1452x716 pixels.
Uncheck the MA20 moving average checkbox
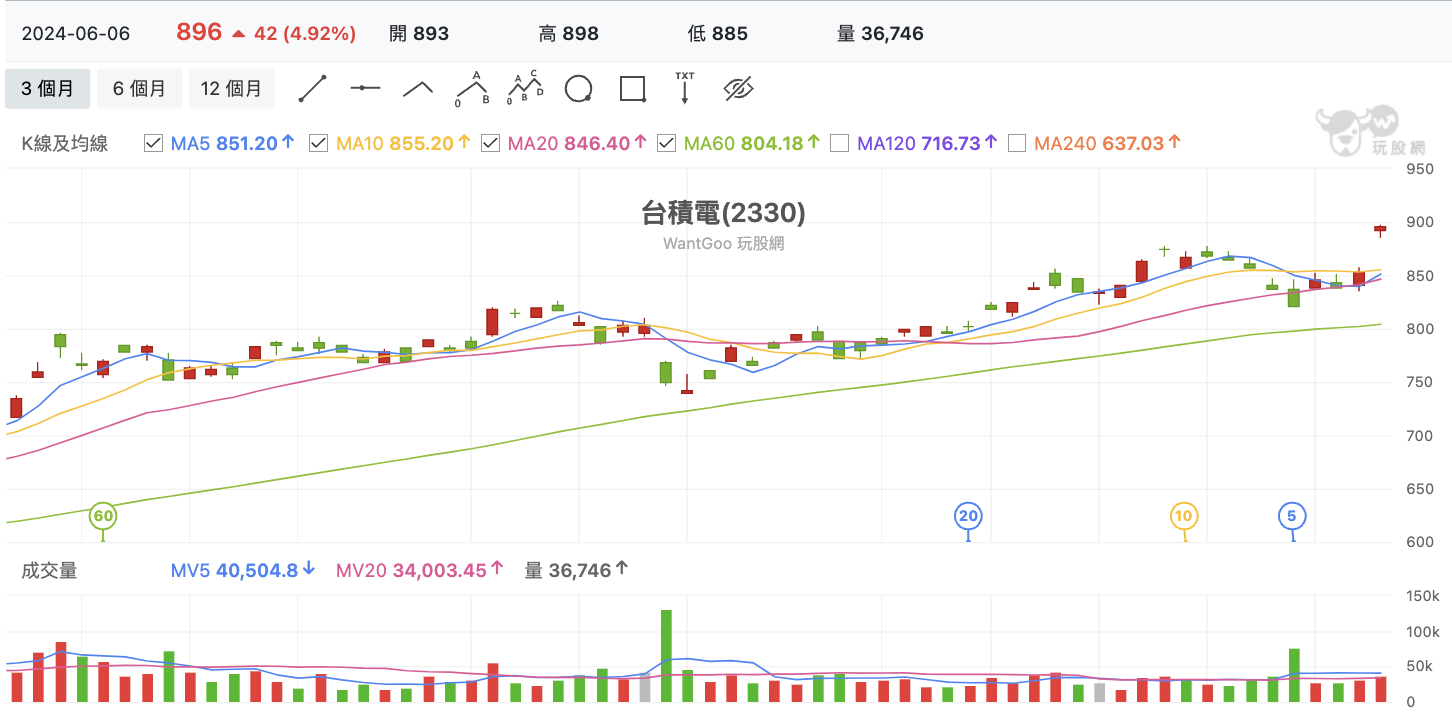(x=490, y=143)
